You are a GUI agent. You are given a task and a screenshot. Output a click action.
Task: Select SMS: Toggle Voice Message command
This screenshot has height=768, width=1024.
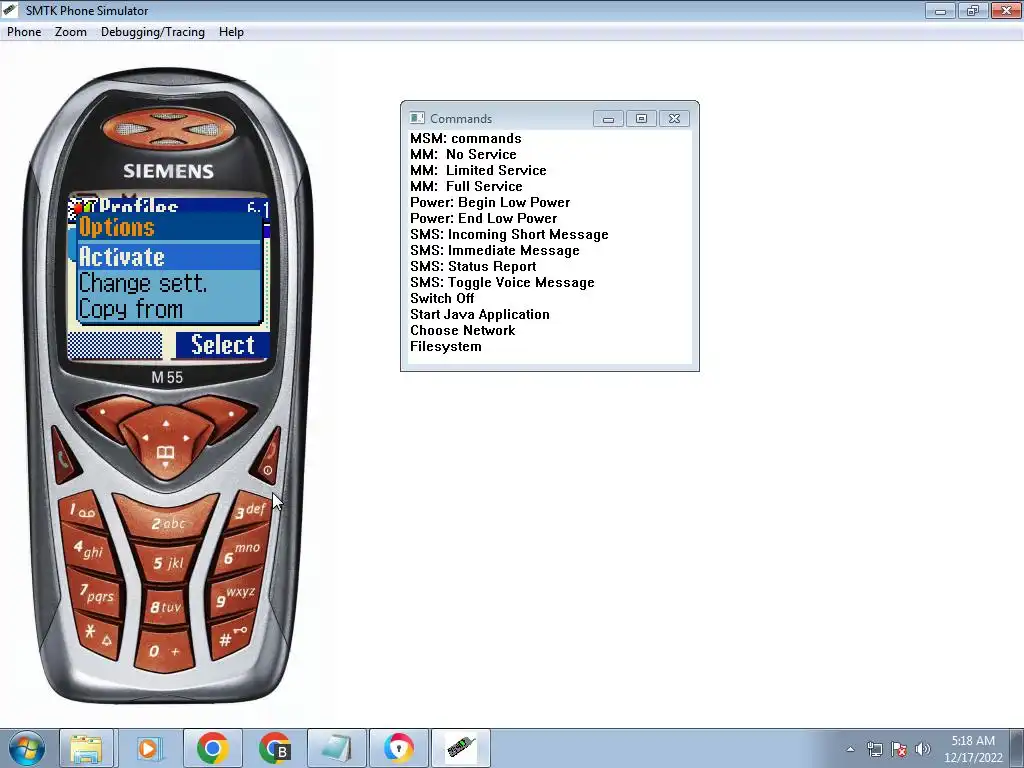click(502, 282)
